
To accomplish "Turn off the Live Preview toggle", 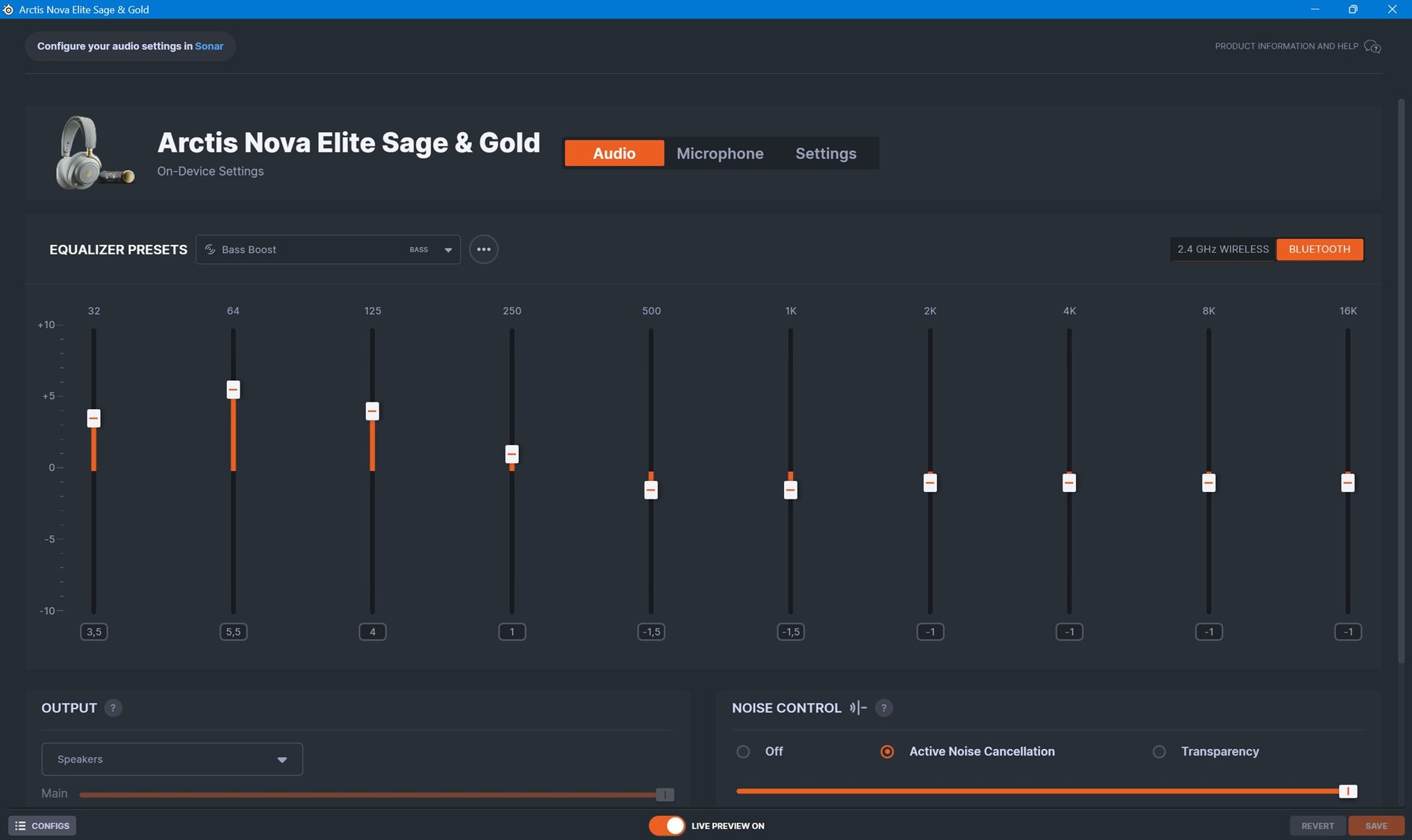I will 666,826.
